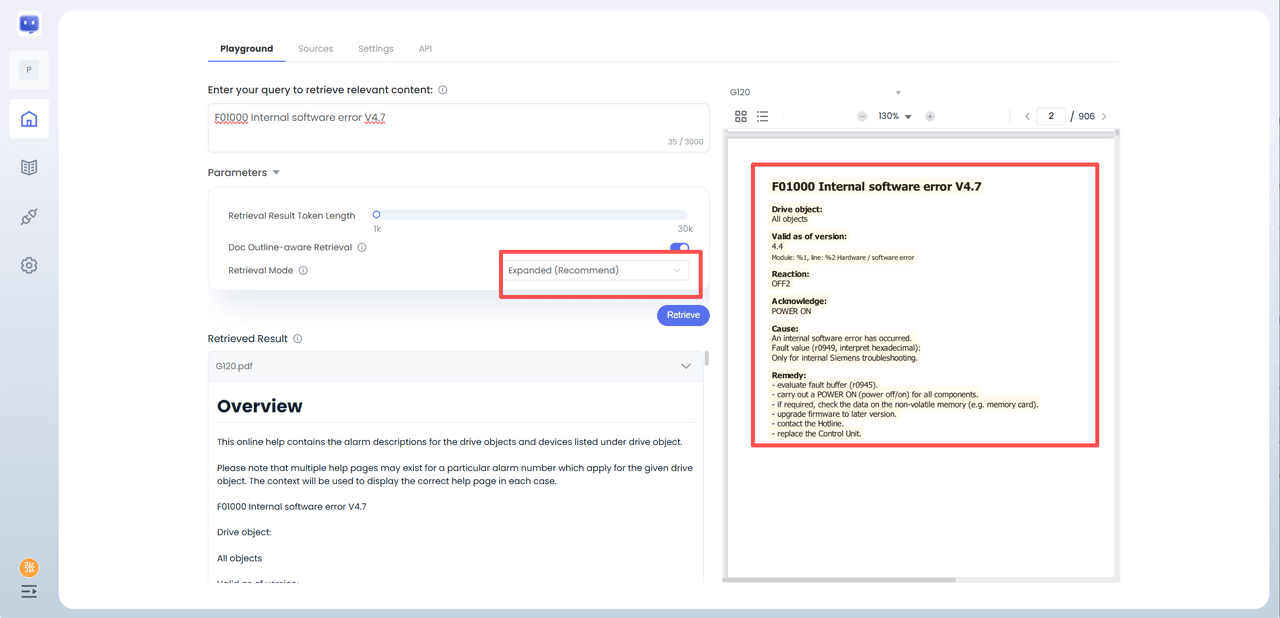1280x618 pixels.
Task: Click the plug integrations icon in sidebar
Action: point(29,217)
